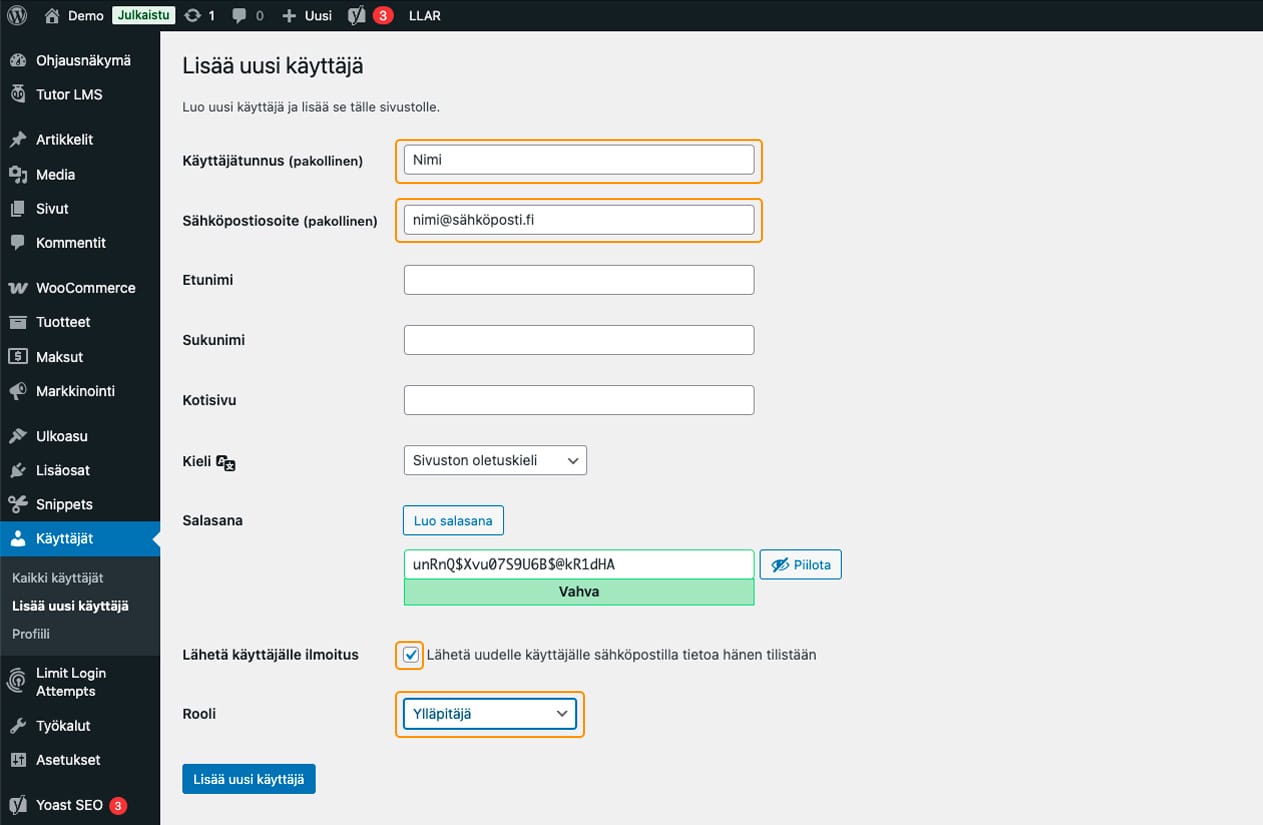Image resolution: width=1263 pixels, height=825 pixels.
Task: Open the Rooli dropdown showing Ylläpitäjä
Action: (x=490, y=714)
